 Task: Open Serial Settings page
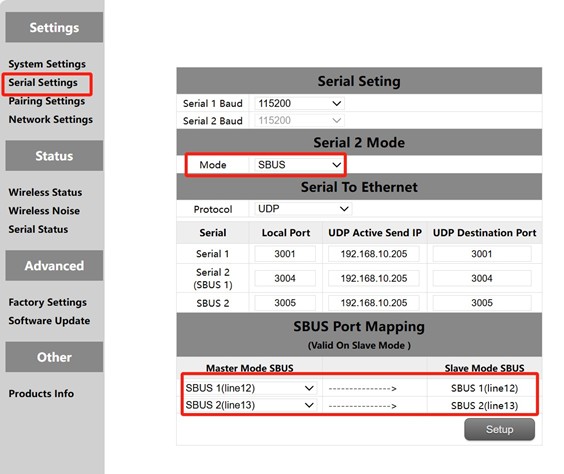[43, 83]
